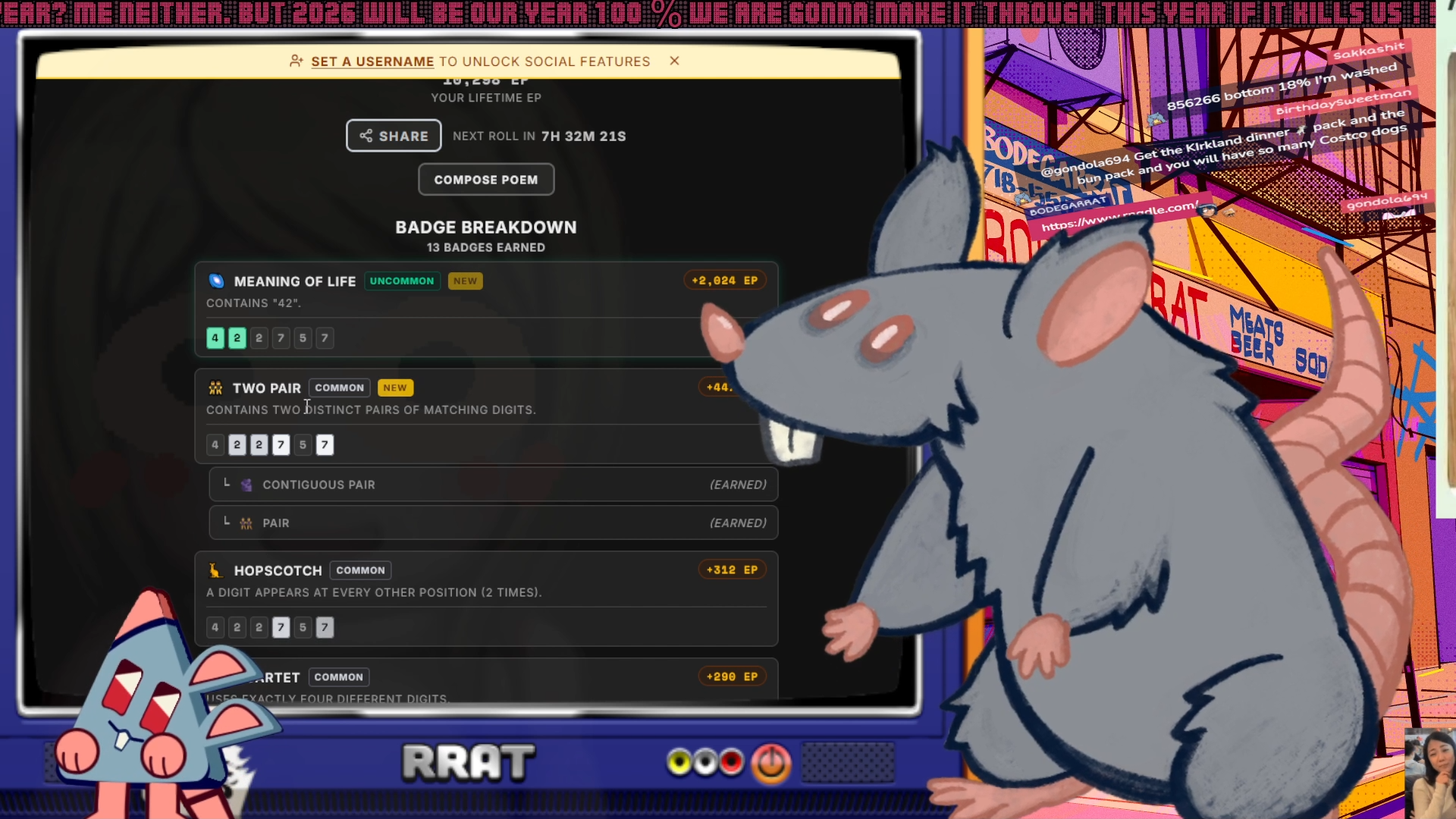Click the yellow TV knob
Image resolution: width=1456 pixels, height=819 pixels.
coord(679,762)
